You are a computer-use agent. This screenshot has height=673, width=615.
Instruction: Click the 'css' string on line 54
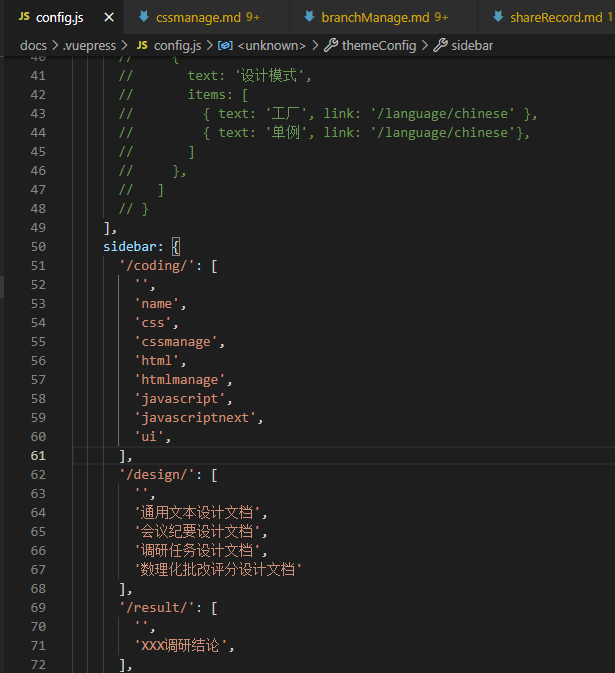153,323
